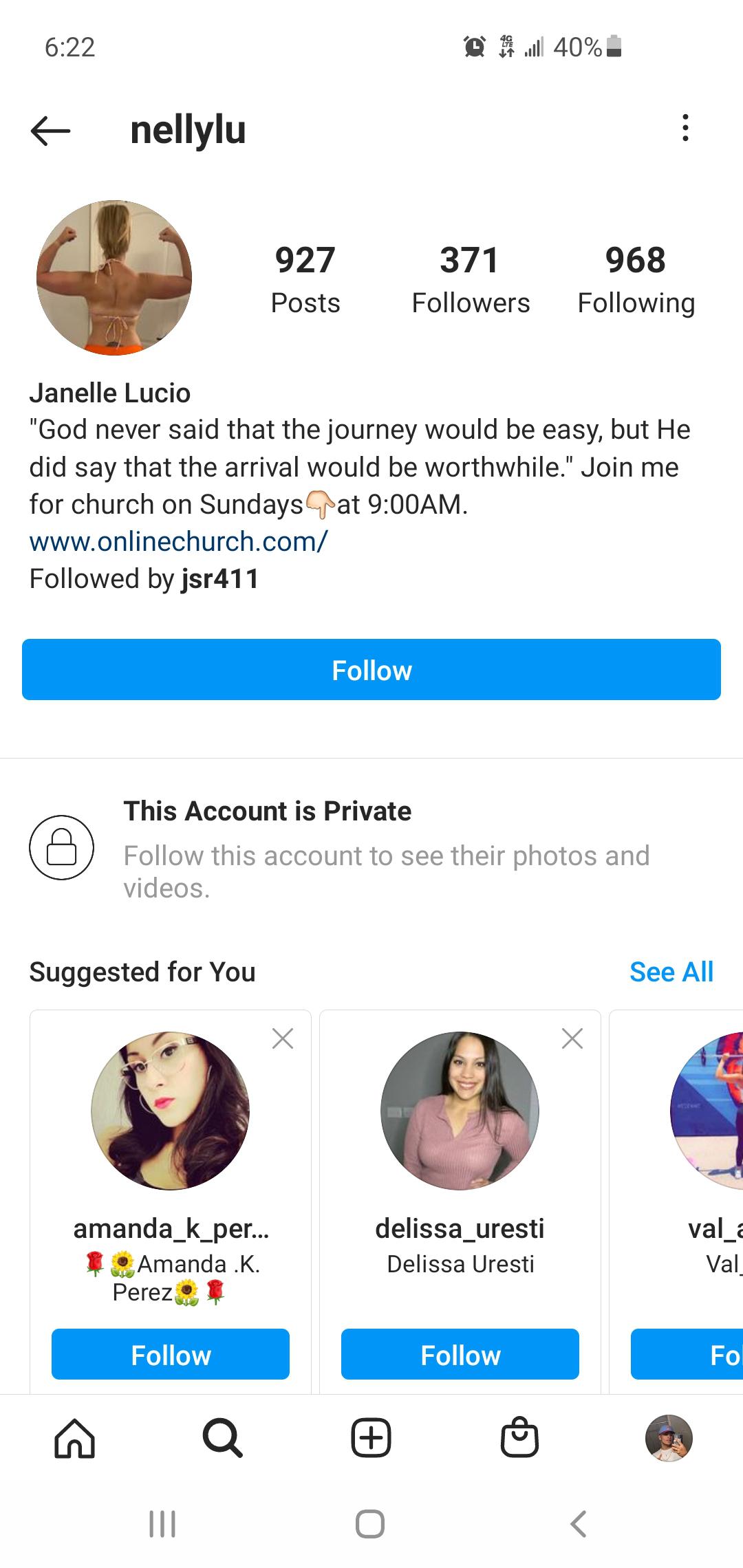743x1568 pixels.
Task: Follow the nellylu account
Action: coord(371,670)
